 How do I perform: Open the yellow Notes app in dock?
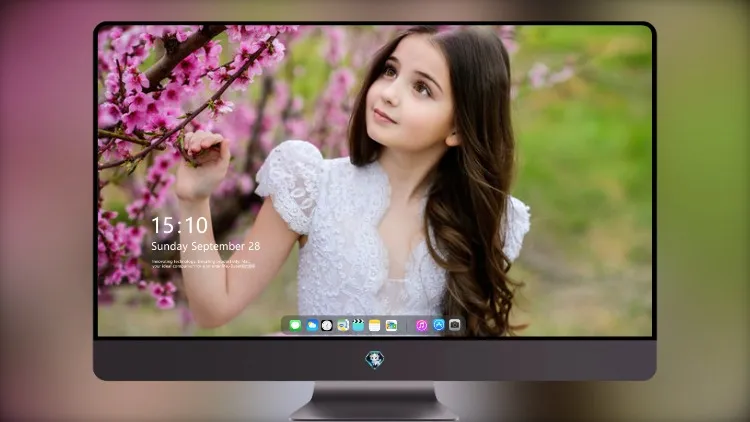click(375, 325)
